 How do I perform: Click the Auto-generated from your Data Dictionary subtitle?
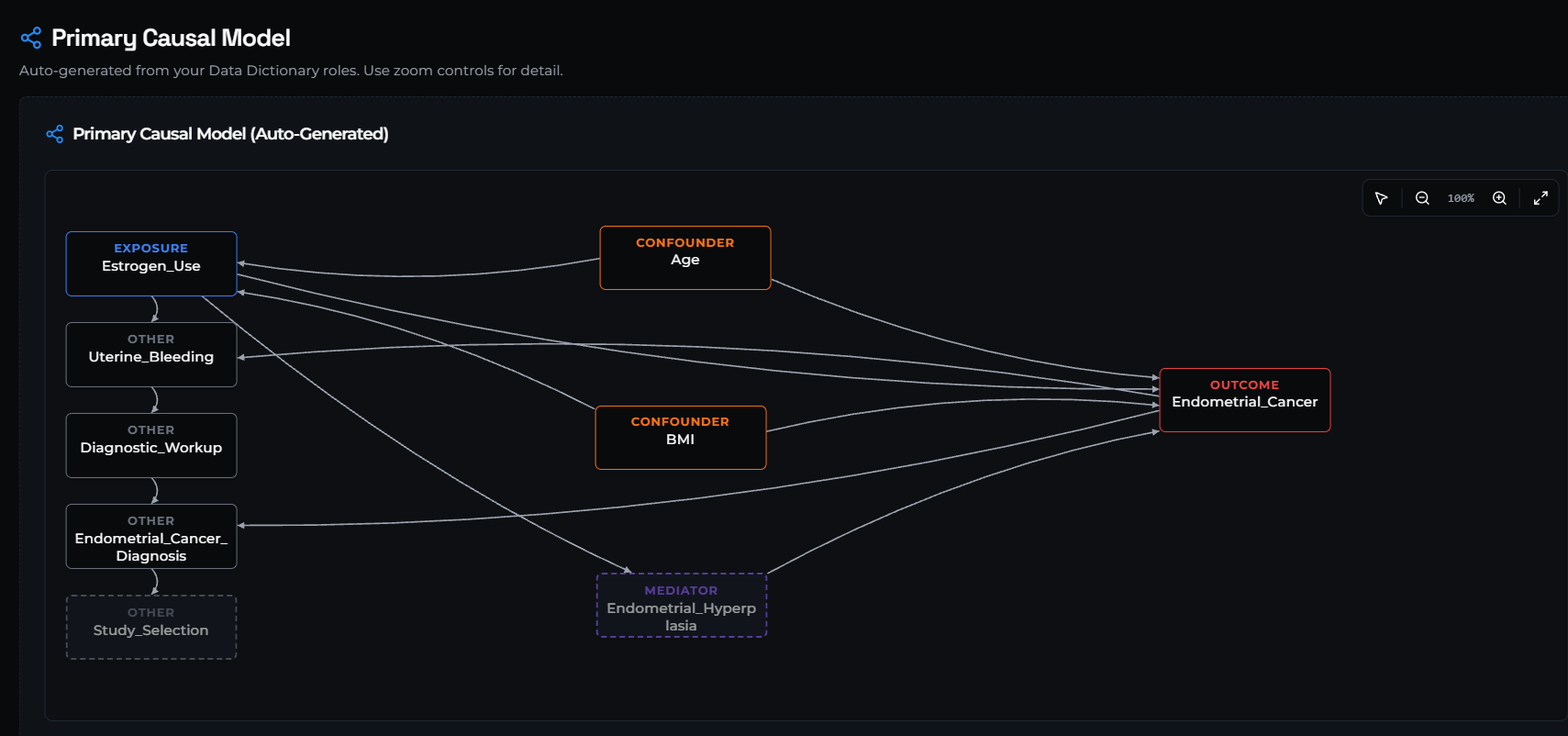pos(291,71)
